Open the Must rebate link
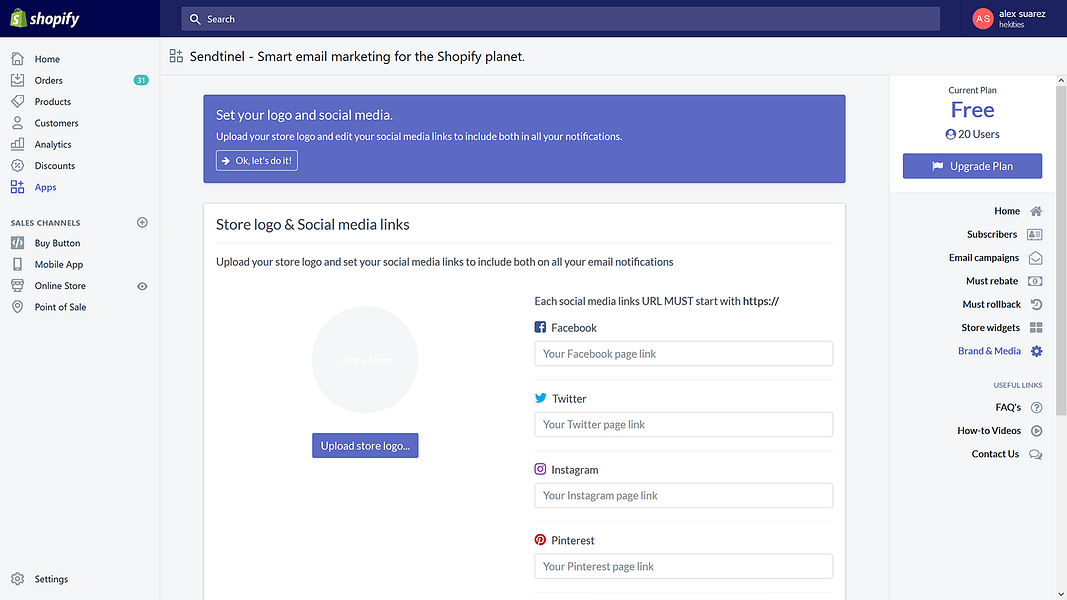 [991, 281]
